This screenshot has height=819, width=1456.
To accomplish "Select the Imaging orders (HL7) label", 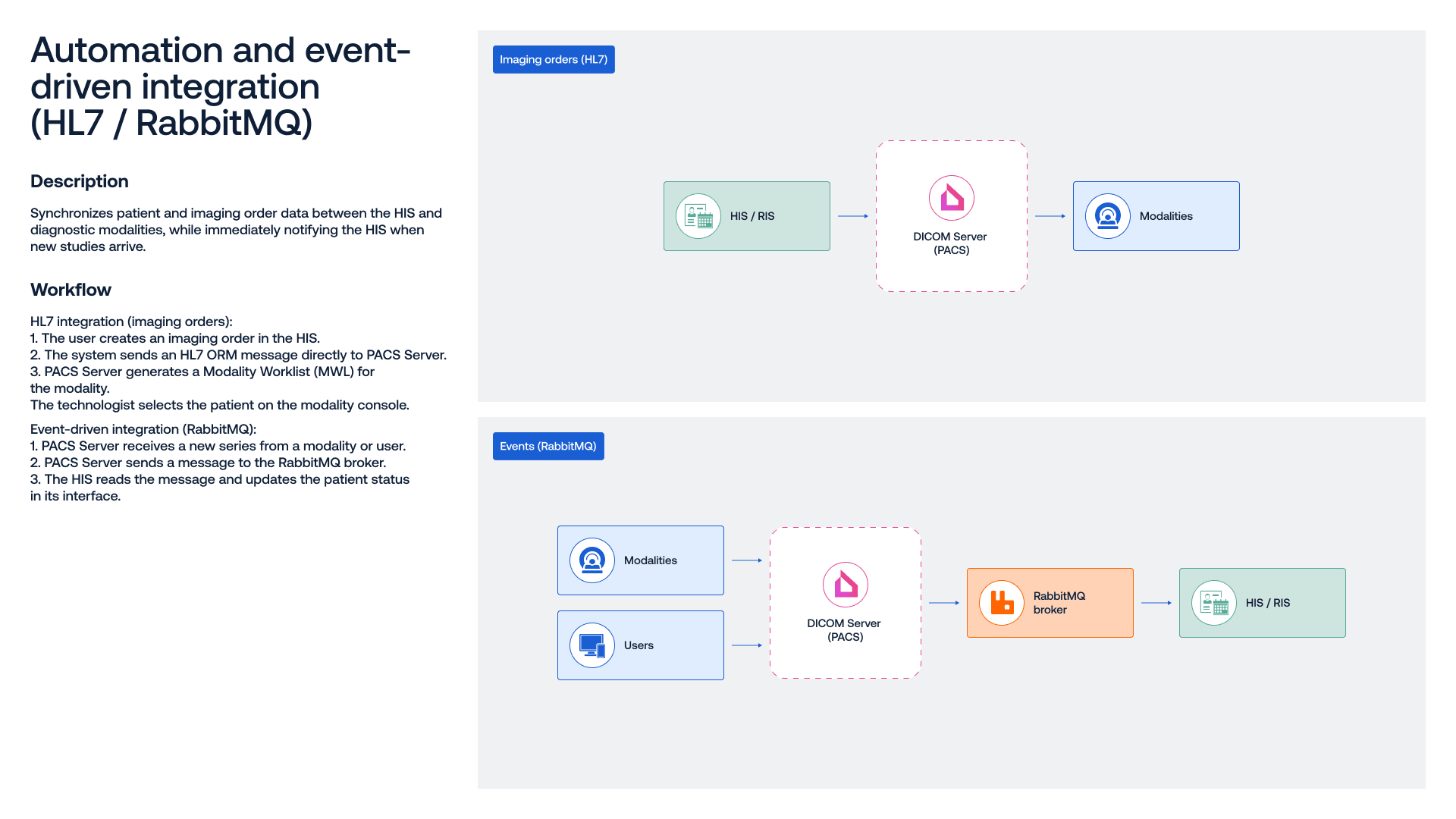I will click(554, 59).
